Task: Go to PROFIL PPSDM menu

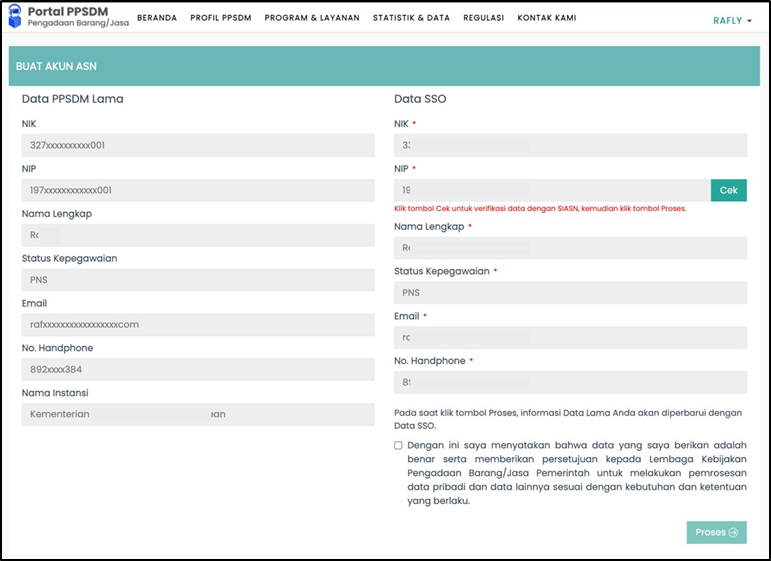Action: 220,18
